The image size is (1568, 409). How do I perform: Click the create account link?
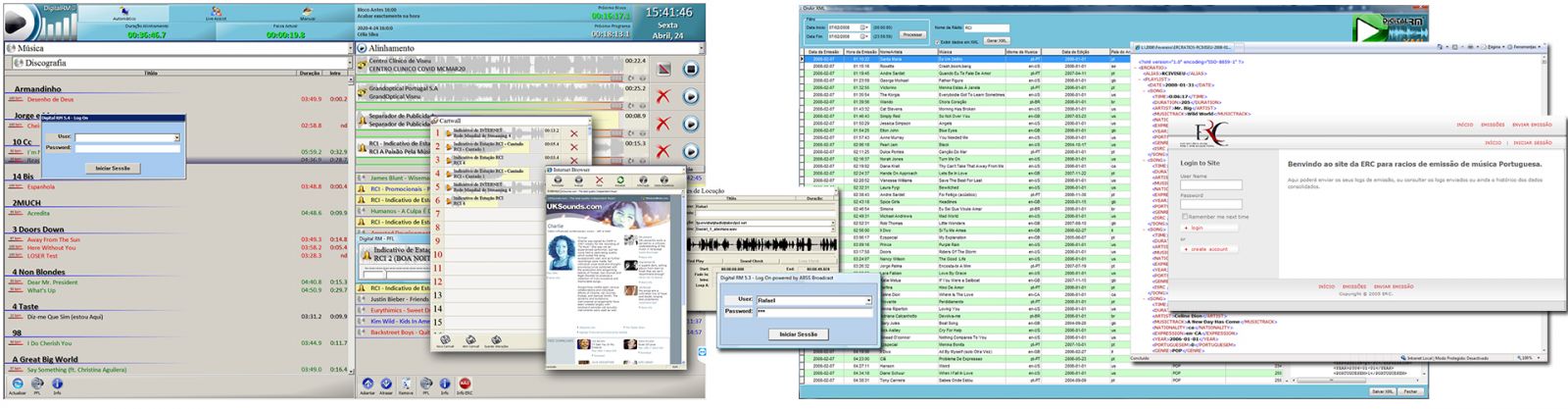click(x=1208, y=249)
